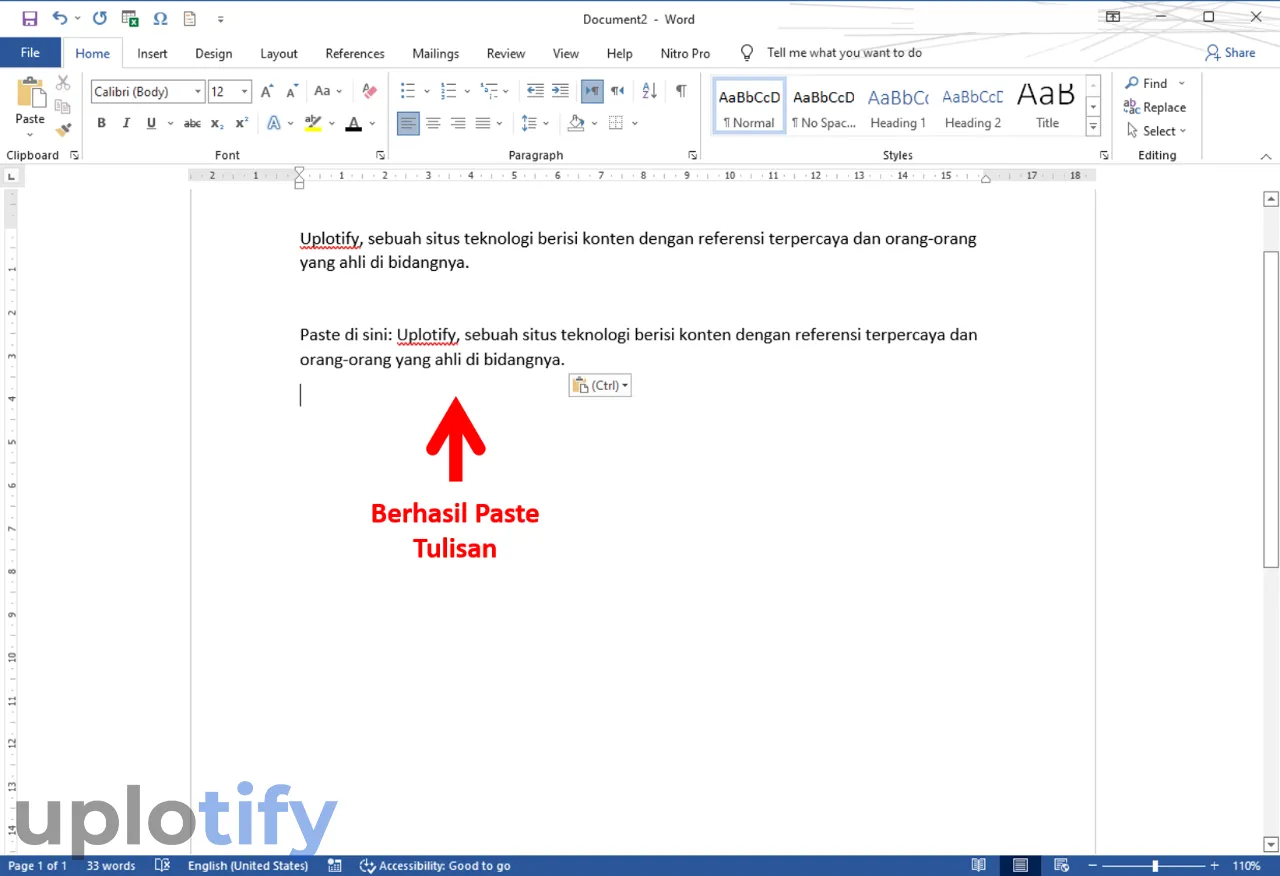Switch to the References tab
This screenshot has height=876, width=1280.
(x=355, y=53)
